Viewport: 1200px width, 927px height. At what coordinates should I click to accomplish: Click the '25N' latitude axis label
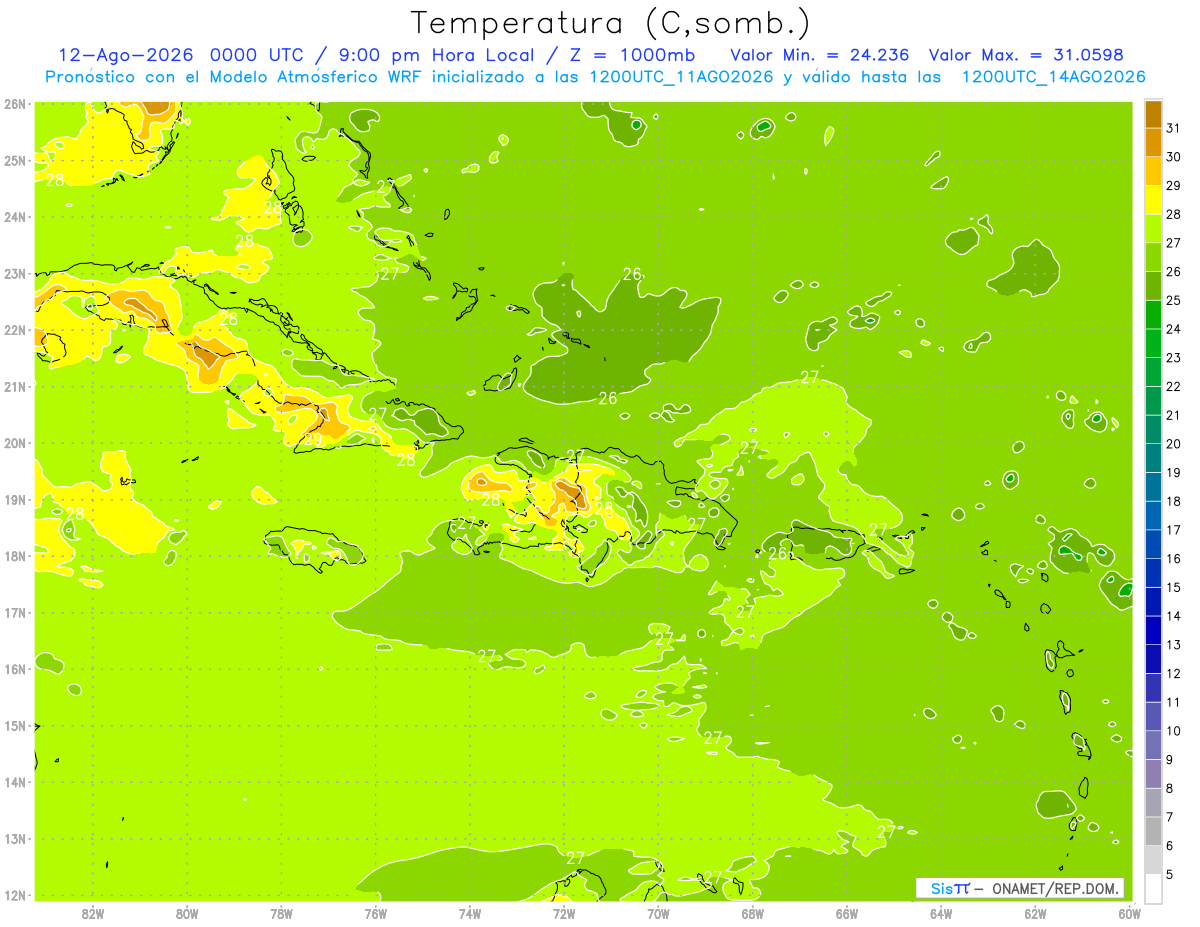tap(15, 161)
